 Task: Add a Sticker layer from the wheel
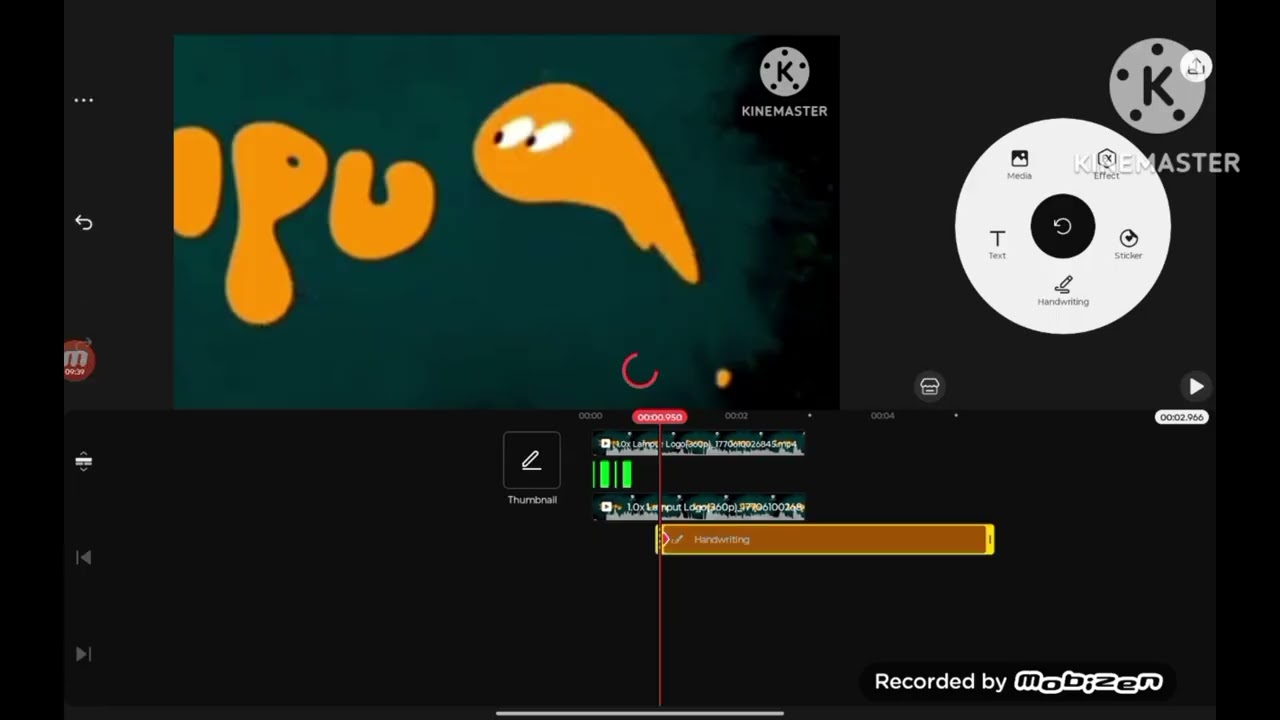pos(1128,244)
